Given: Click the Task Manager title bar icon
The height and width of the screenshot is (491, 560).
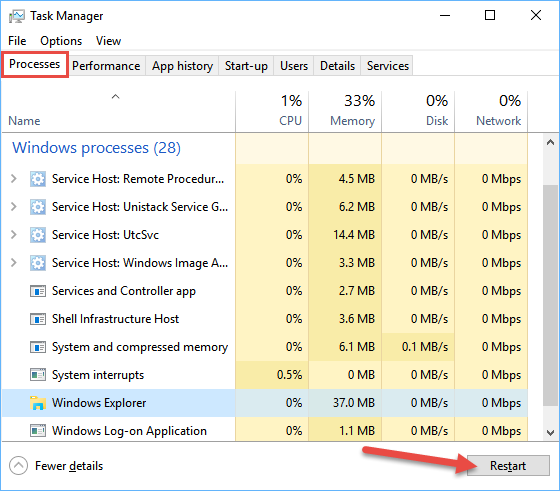Looking at the screenshot, I should [x=17, y=16].
